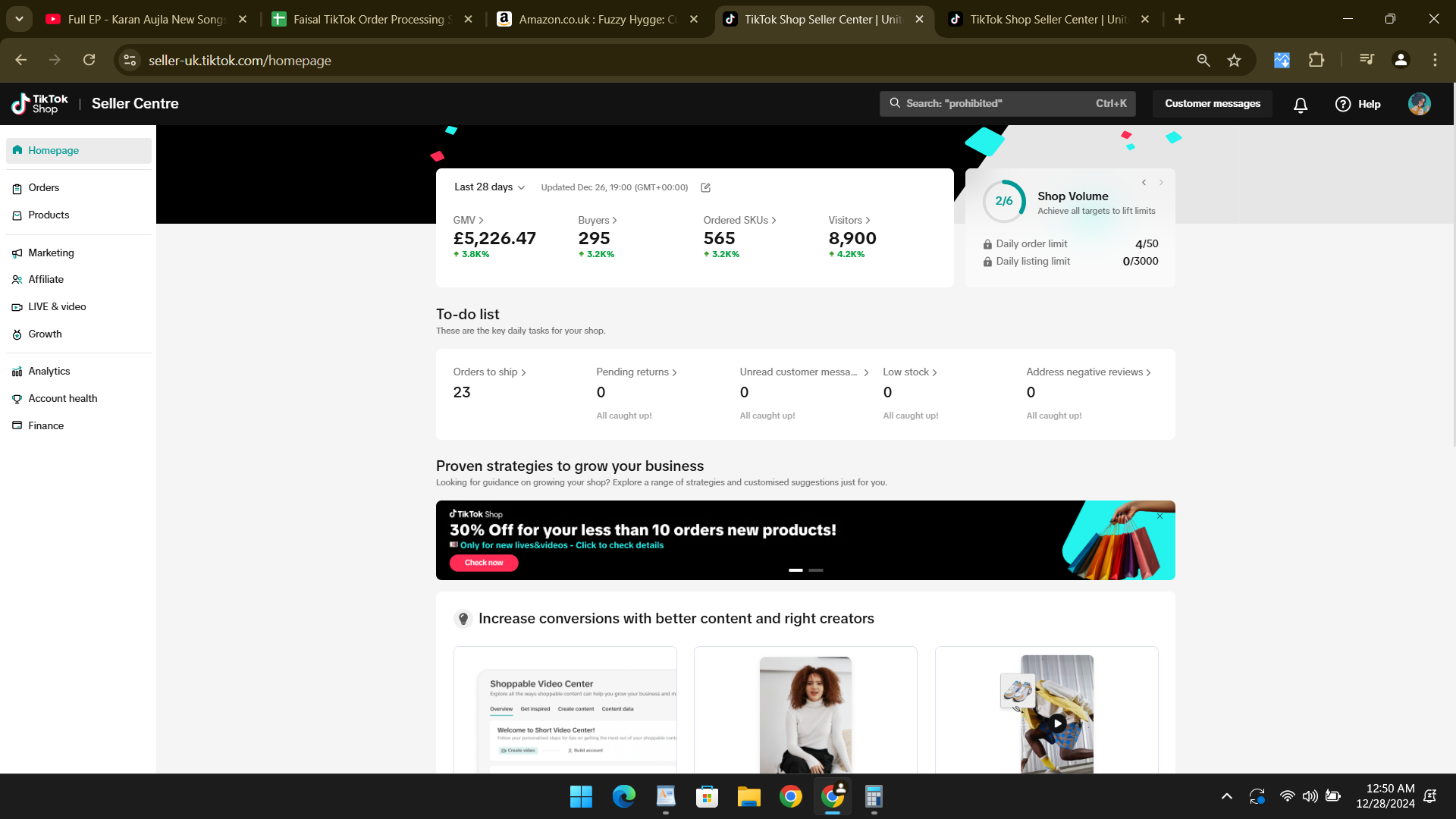Click the Daily order limit lock icon
Screen dimensions: 1456x819
(987, 244)
